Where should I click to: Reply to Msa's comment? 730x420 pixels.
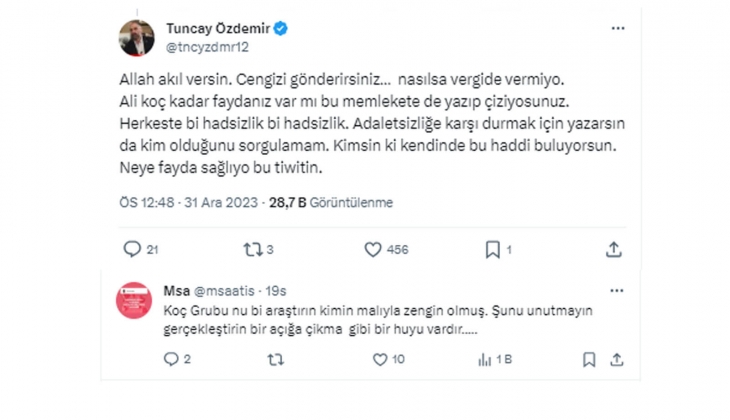169,359
